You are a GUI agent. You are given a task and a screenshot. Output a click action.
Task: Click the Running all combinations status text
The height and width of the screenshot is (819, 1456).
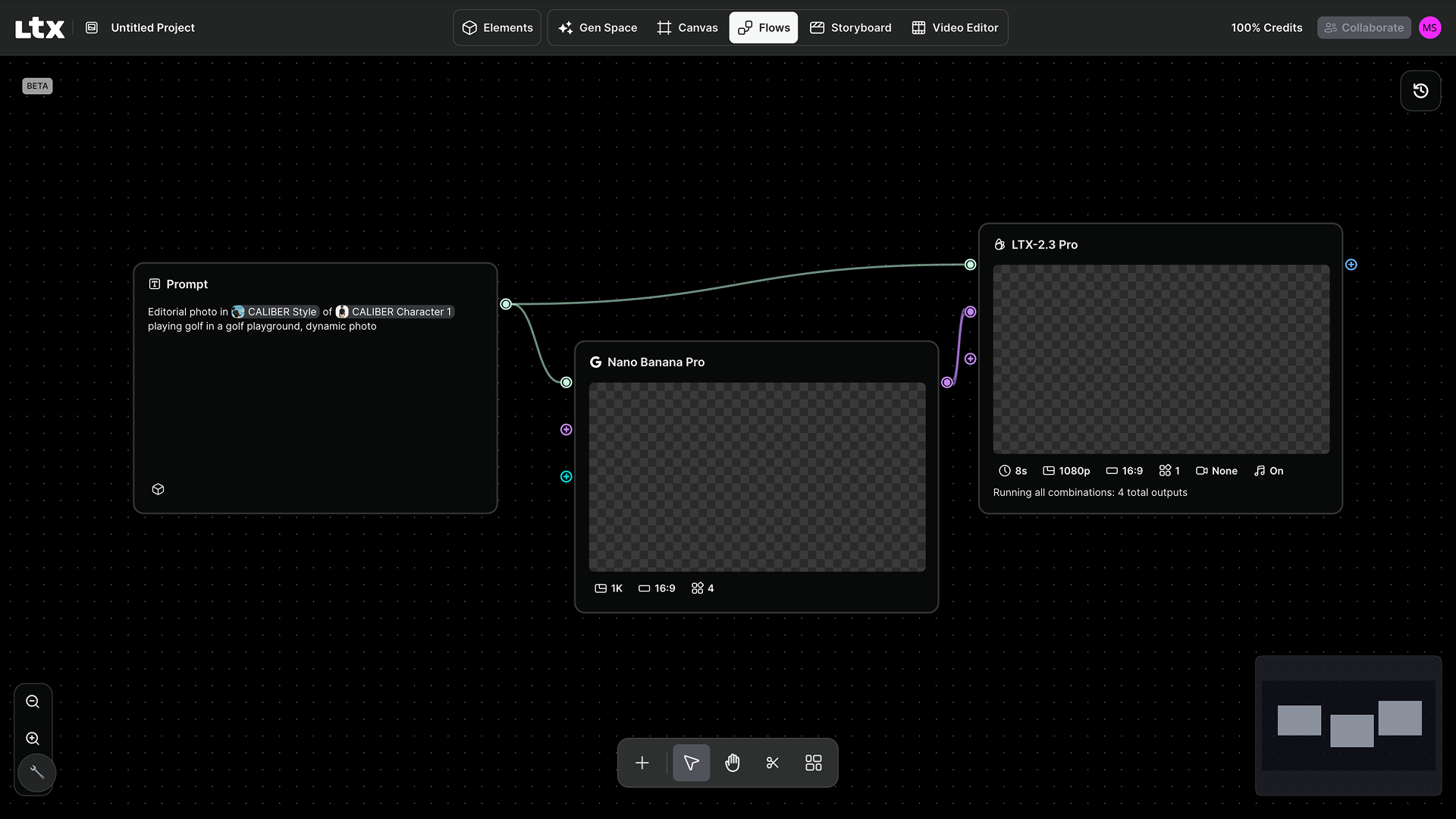click(1090, 493)
